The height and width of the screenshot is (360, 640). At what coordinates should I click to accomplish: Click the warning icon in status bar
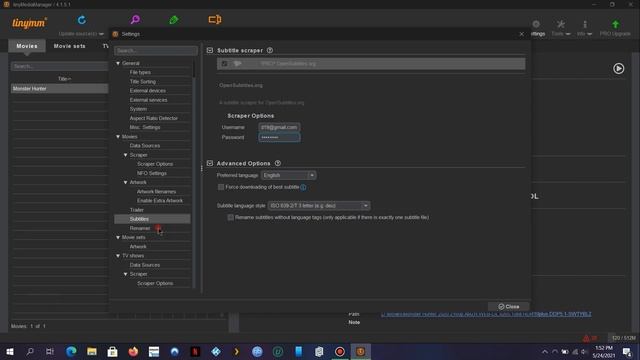point(586,338)
